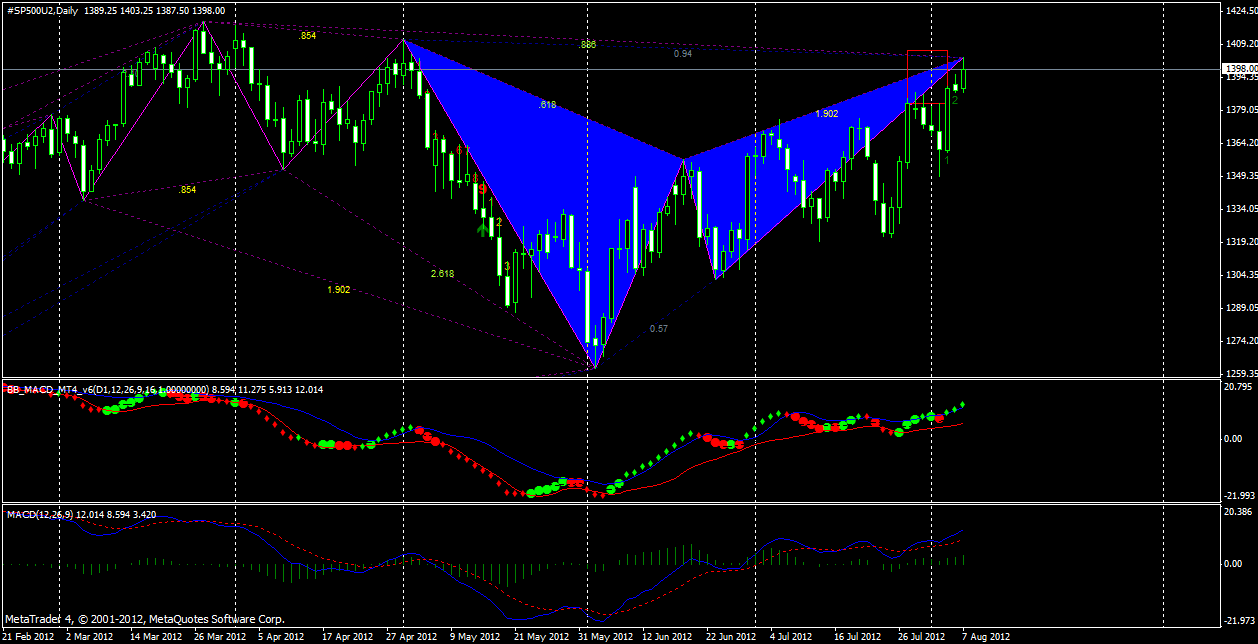The image size is (1258, 644).
Task: Click the green up arrow signal marker
Action: [x=483, y=230]
